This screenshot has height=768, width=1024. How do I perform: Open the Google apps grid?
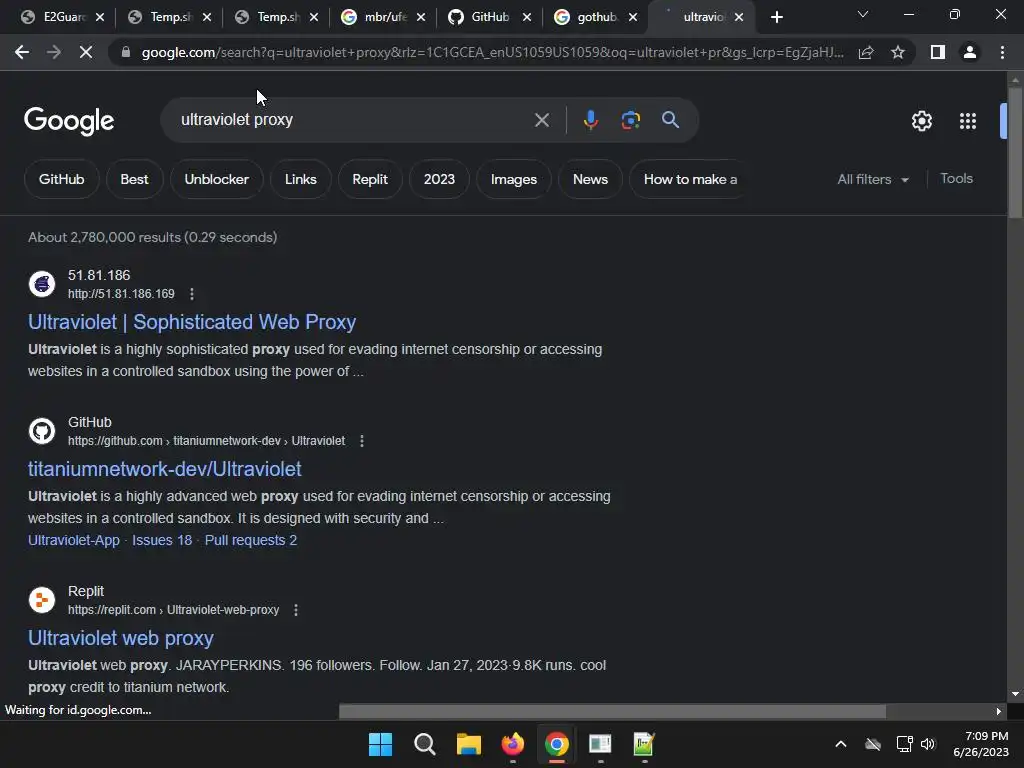click(967, 121)
